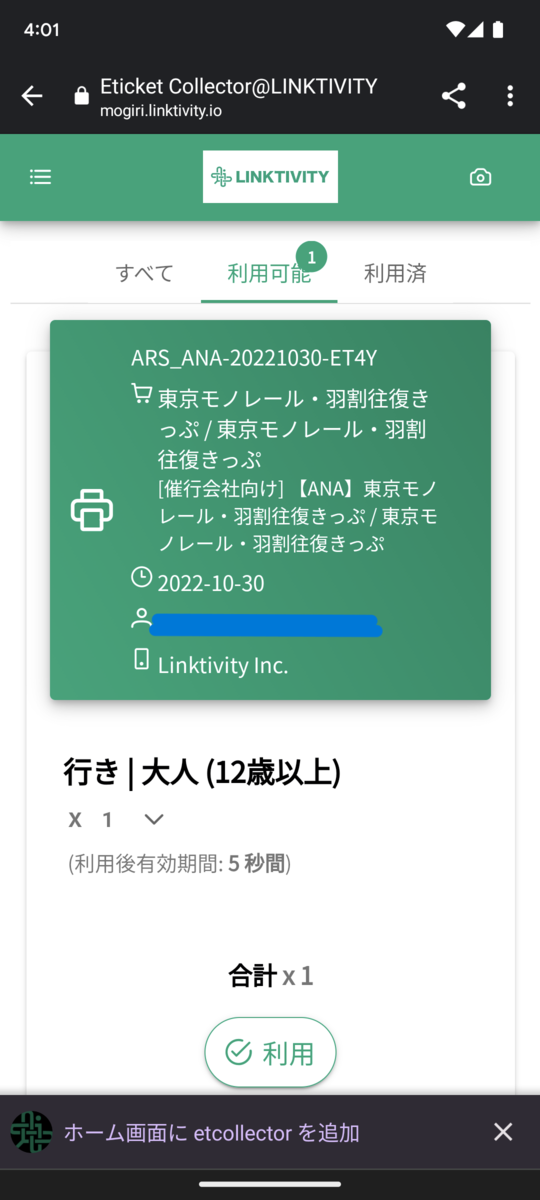Tap the padlock site security icon
This screenshot has width=540, height=1200.
82,96
